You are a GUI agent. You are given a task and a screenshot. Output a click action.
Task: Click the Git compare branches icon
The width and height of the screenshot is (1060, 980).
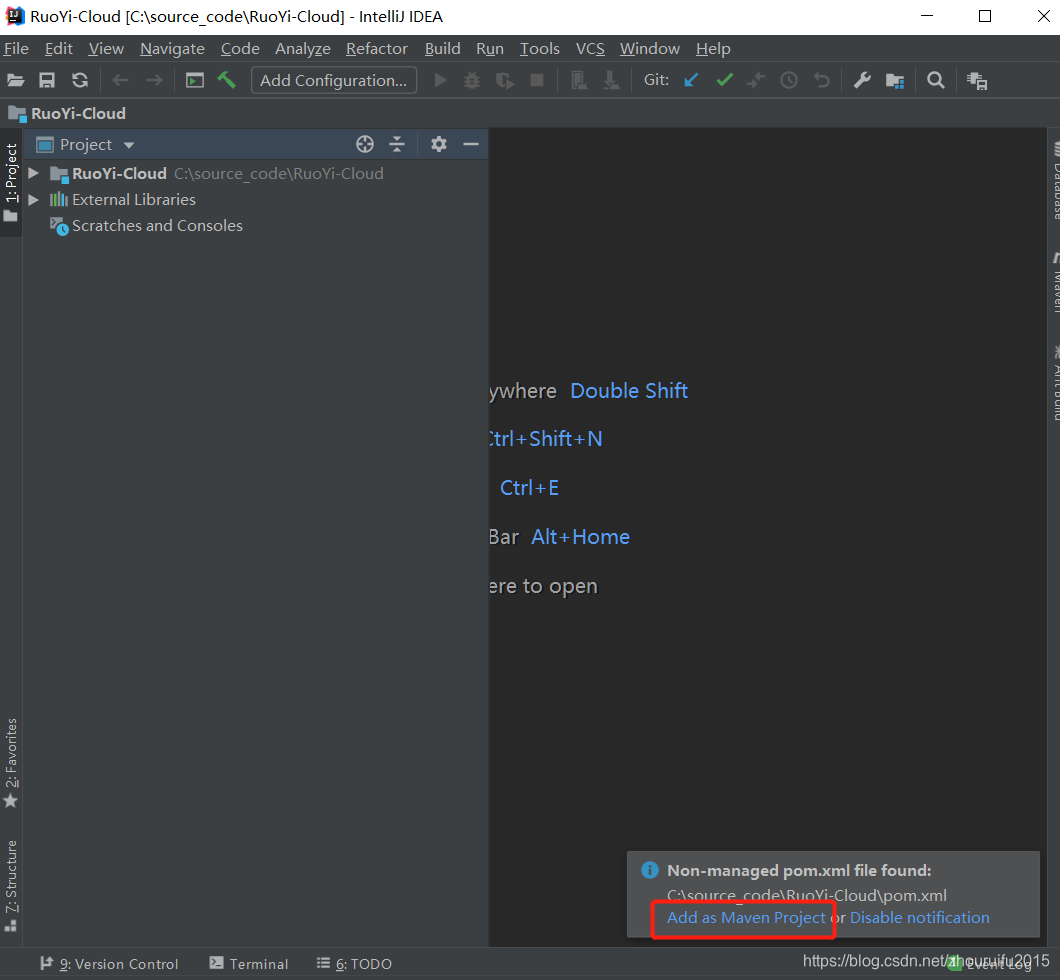(756, 80)
